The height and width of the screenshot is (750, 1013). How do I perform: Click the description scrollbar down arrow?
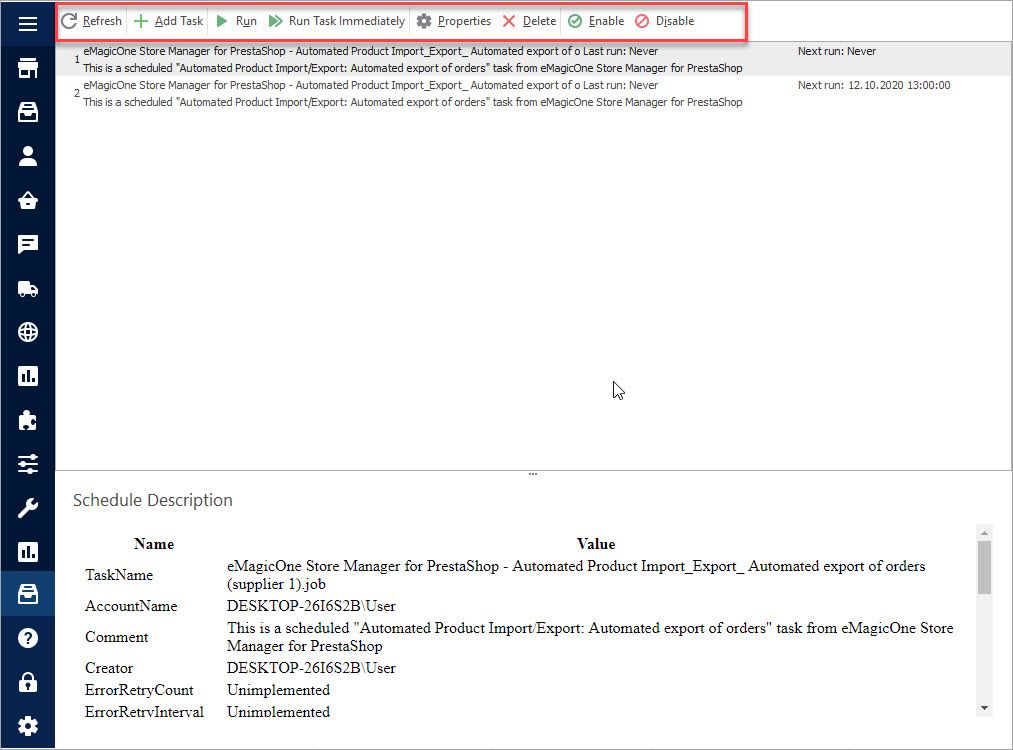(x=984, y=708)
